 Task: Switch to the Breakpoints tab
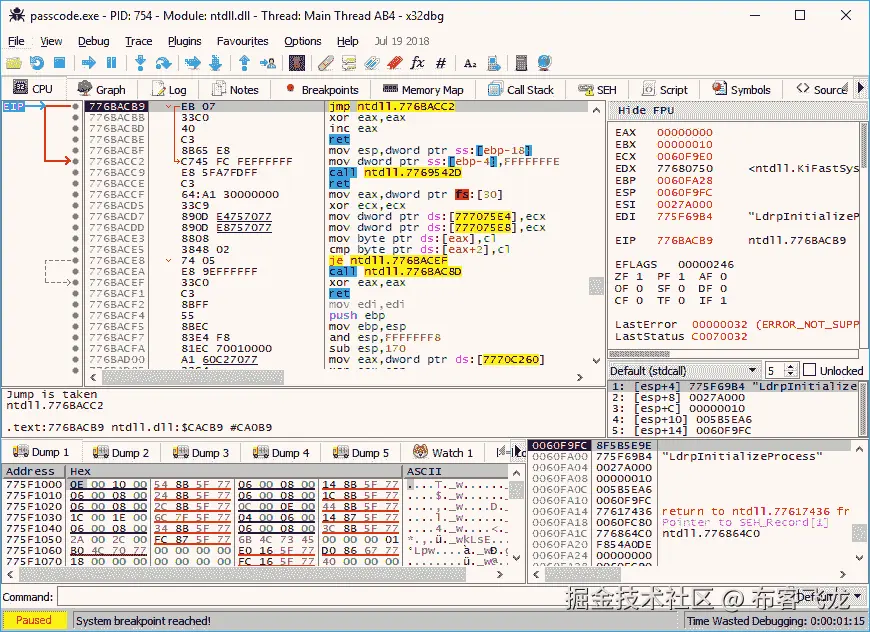322,89
